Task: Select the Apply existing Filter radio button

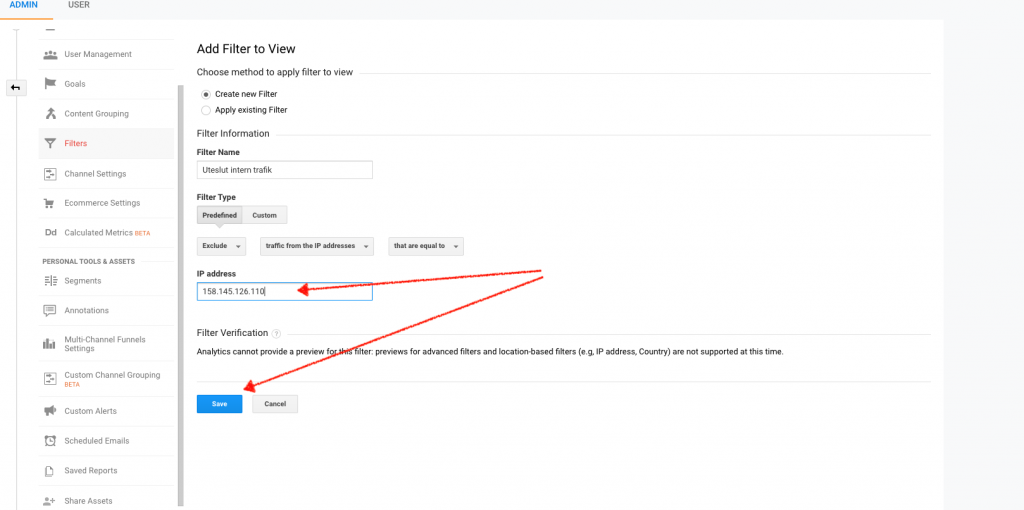Action: click(206, 110)
